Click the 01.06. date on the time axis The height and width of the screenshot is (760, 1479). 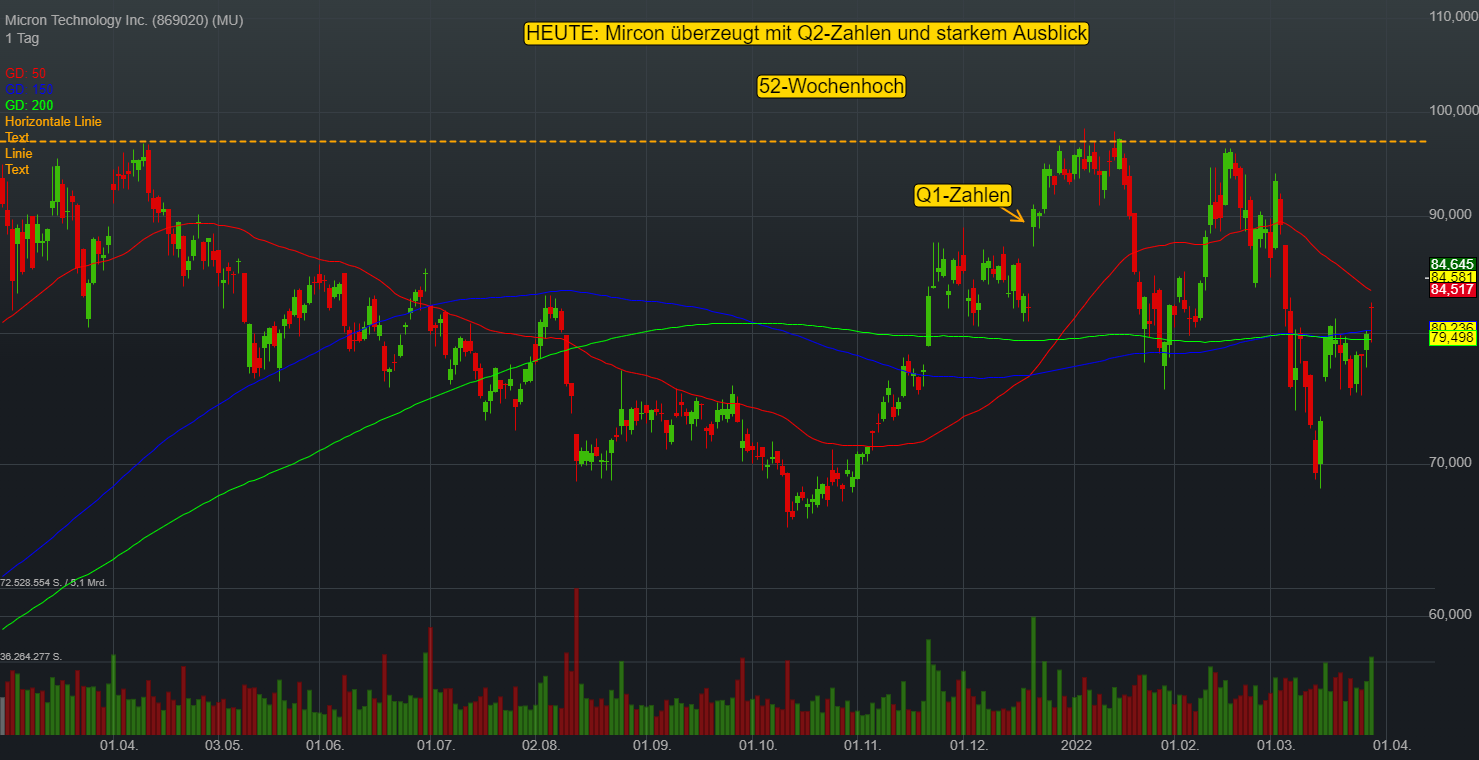pyautogui.click(x=325, y=746)
